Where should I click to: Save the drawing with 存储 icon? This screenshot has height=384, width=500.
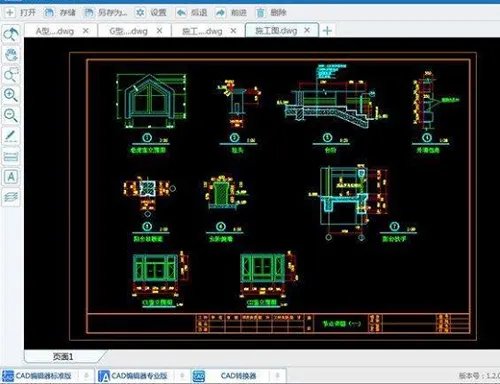[49, 13]
